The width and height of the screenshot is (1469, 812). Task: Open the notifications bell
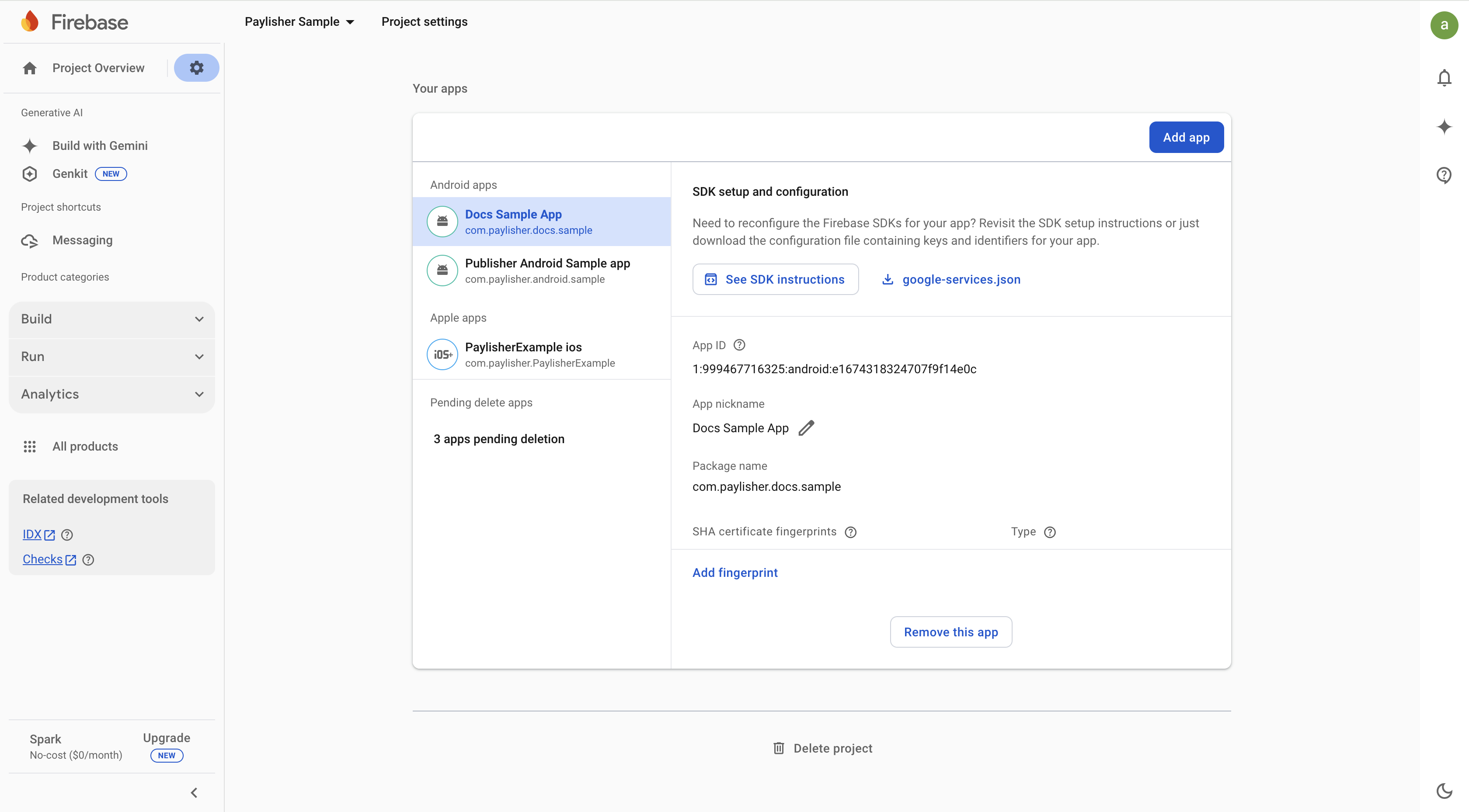[1444, 77]
